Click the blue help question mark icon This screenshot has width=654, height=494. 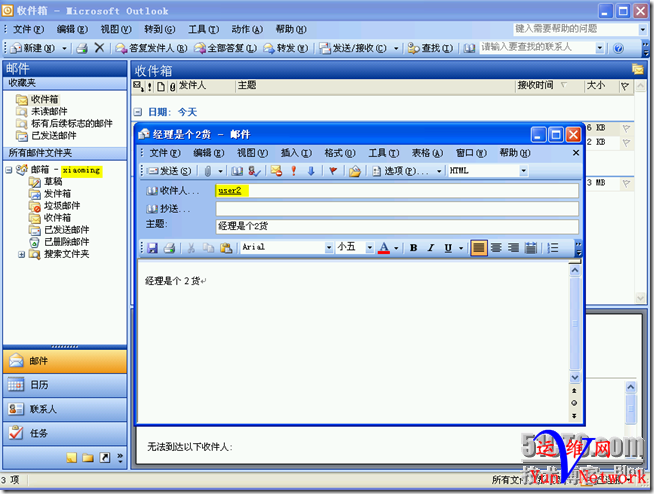click(x=618, y=48)
